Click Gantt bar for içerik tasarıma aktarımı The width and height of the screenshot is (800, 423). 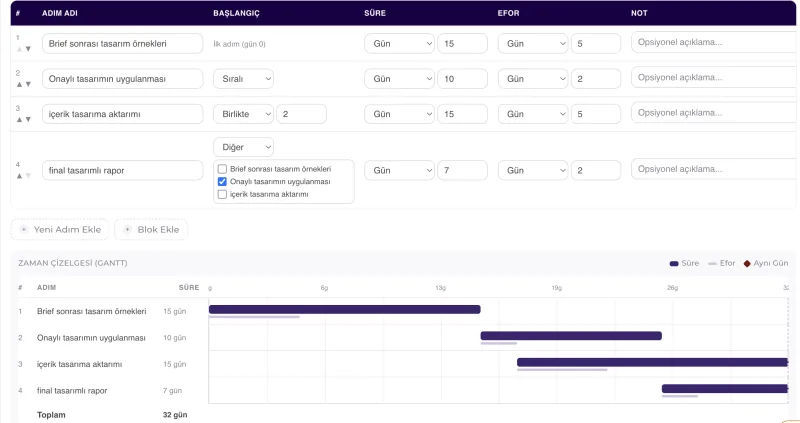653,362
